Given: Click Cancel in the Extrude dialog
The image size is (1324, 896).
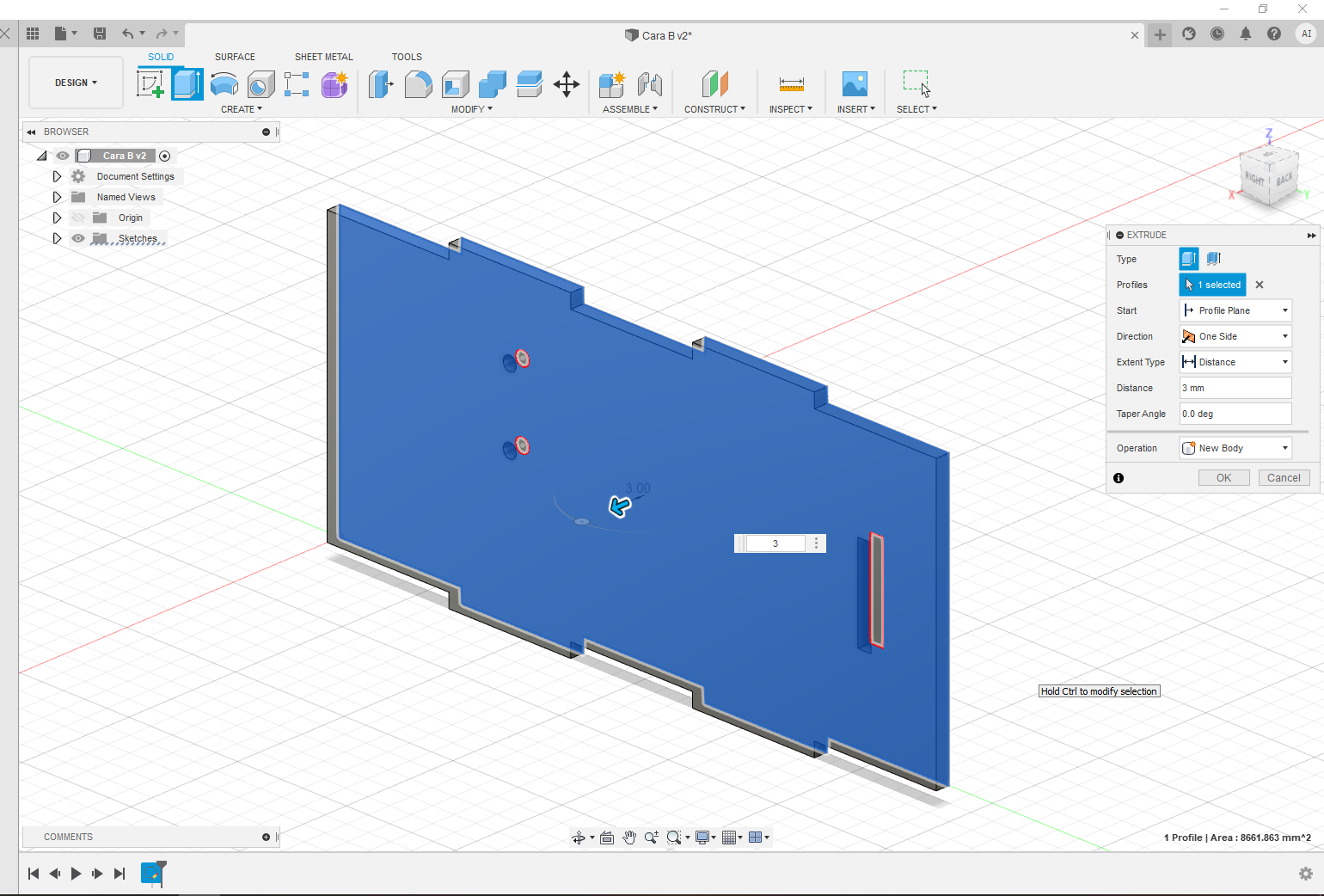Looking at the screenshot, I should click(1284, 478).
